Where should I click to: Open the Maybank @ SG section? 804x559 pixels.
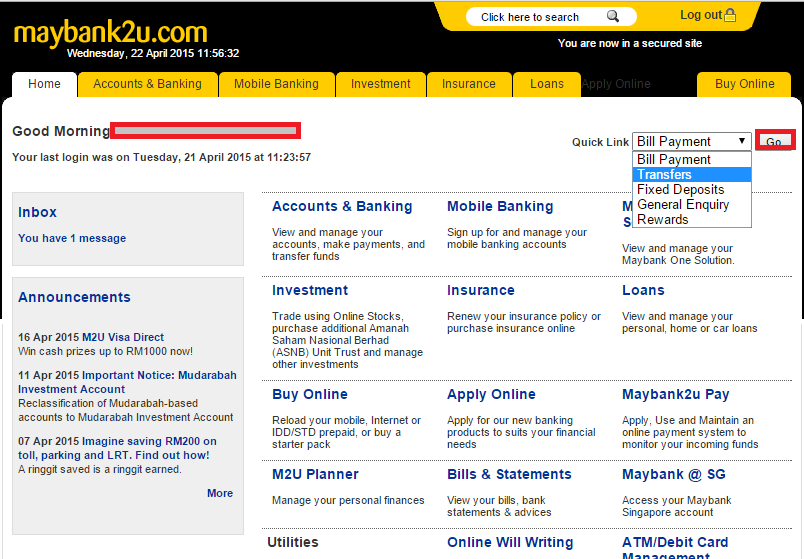coord(674,474)
